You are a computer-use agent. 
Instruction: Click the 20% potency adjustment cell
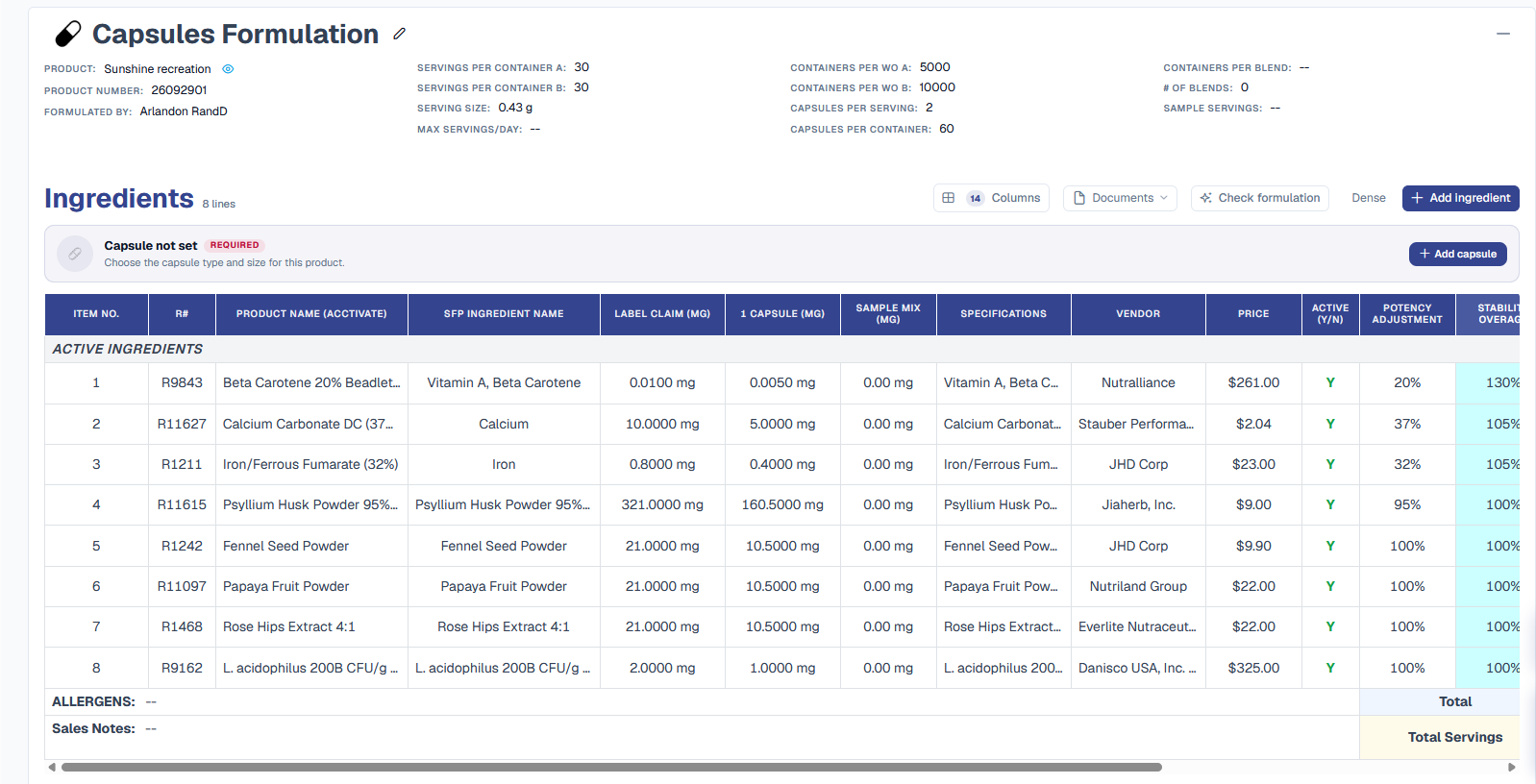click(1407, 382)
